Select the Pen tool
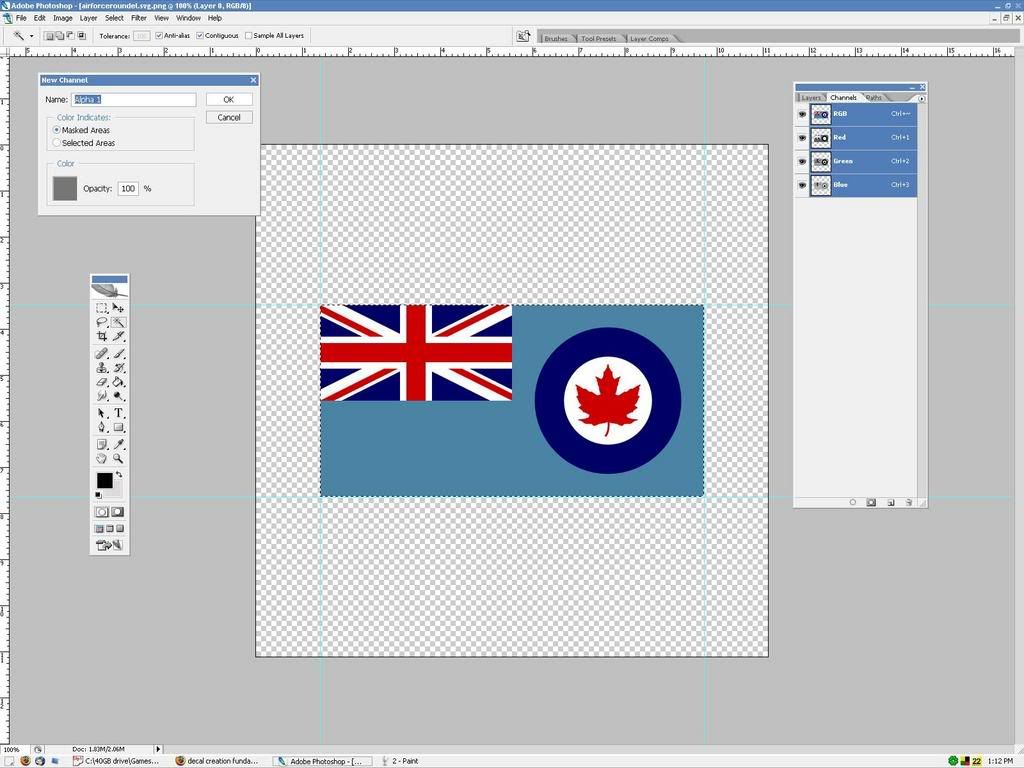Screen dimensions: 1024x768 tap(101, 428)
